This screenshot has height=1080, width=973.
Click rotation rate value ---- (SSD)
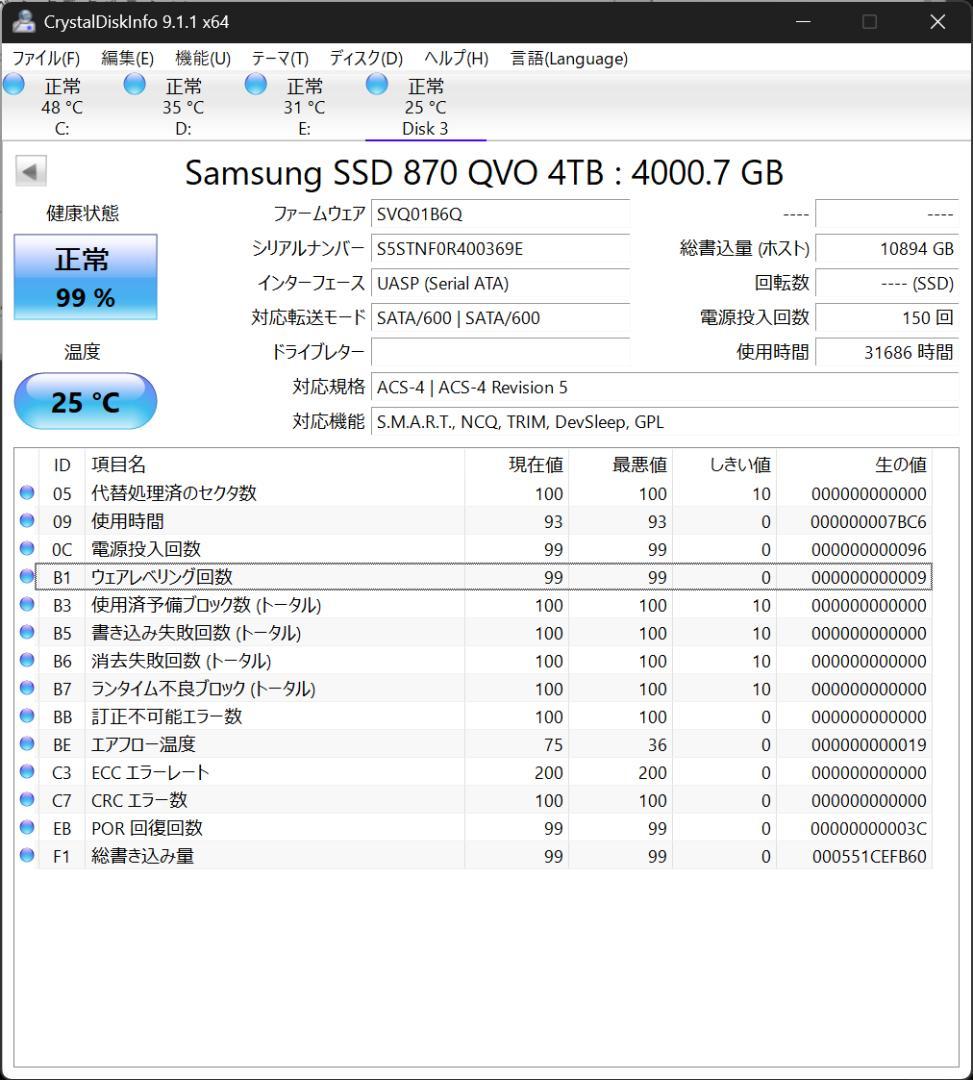pos(887,283)
